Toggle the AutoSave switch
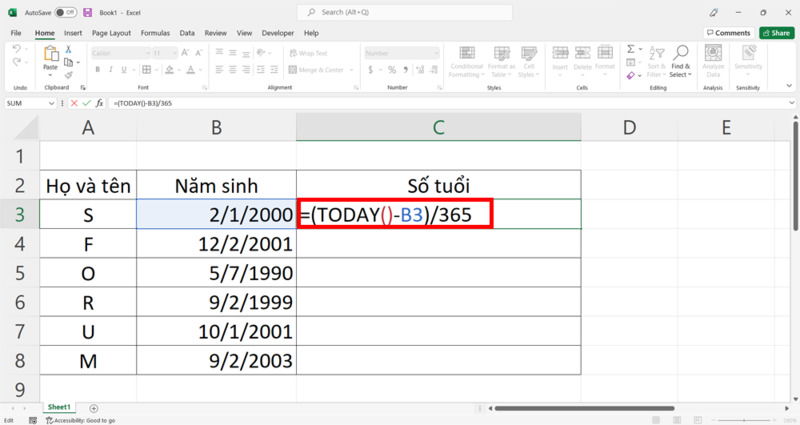The image size is (800, 425). [x=66, y=12]
